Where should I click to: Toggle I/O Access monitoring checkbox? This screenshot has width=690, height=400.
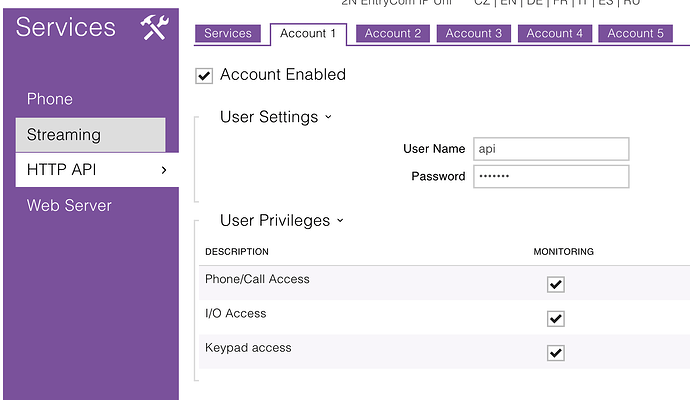tap(556, 318)
